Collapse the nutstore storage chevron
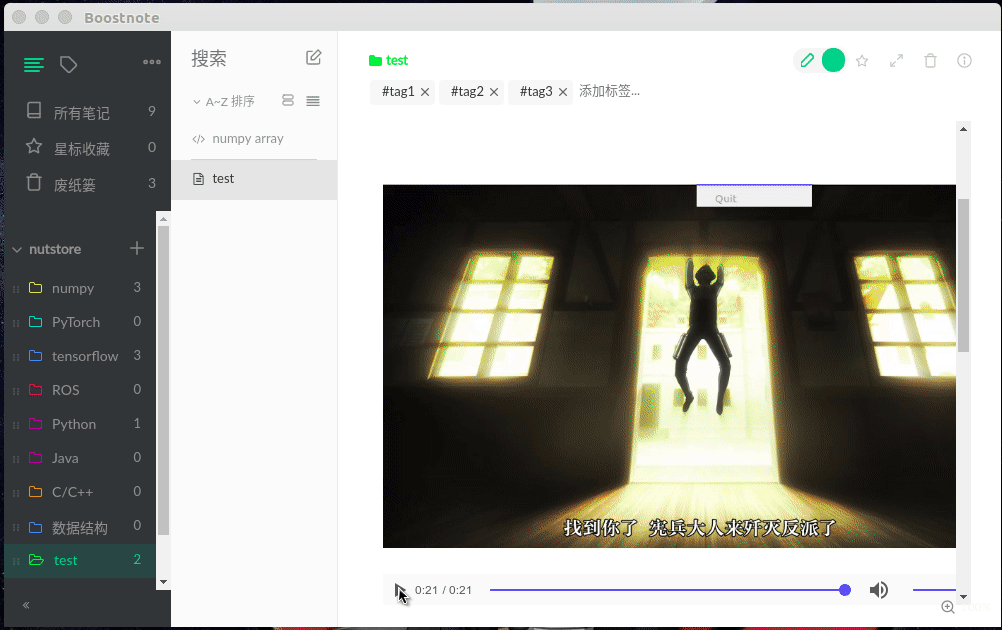1002x630 pixels. coord(17,249)
